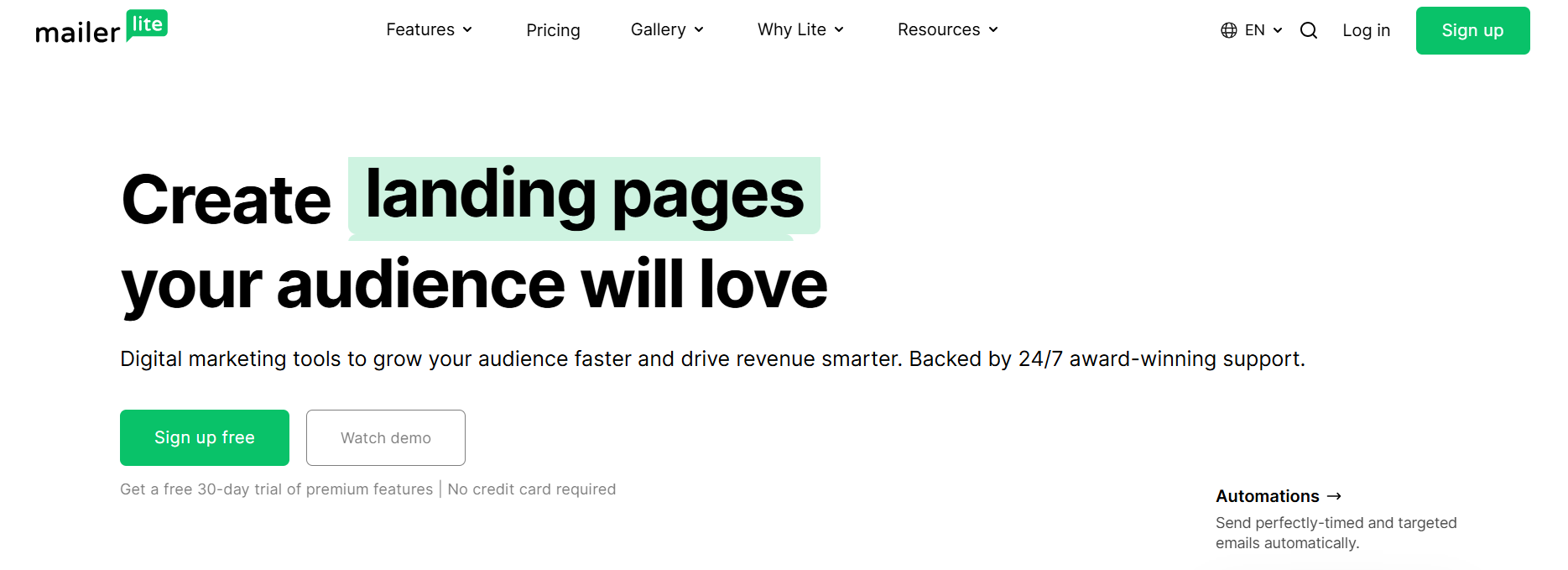Expand the Resources chevron
Viewport: 1568px width, 570px height.
point(993,29)
